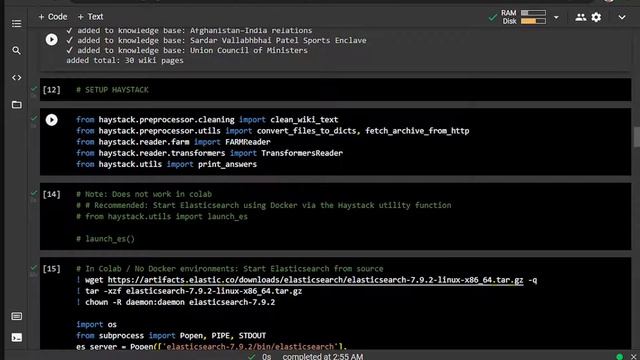Close the bottom status bar

click(633, 357)
